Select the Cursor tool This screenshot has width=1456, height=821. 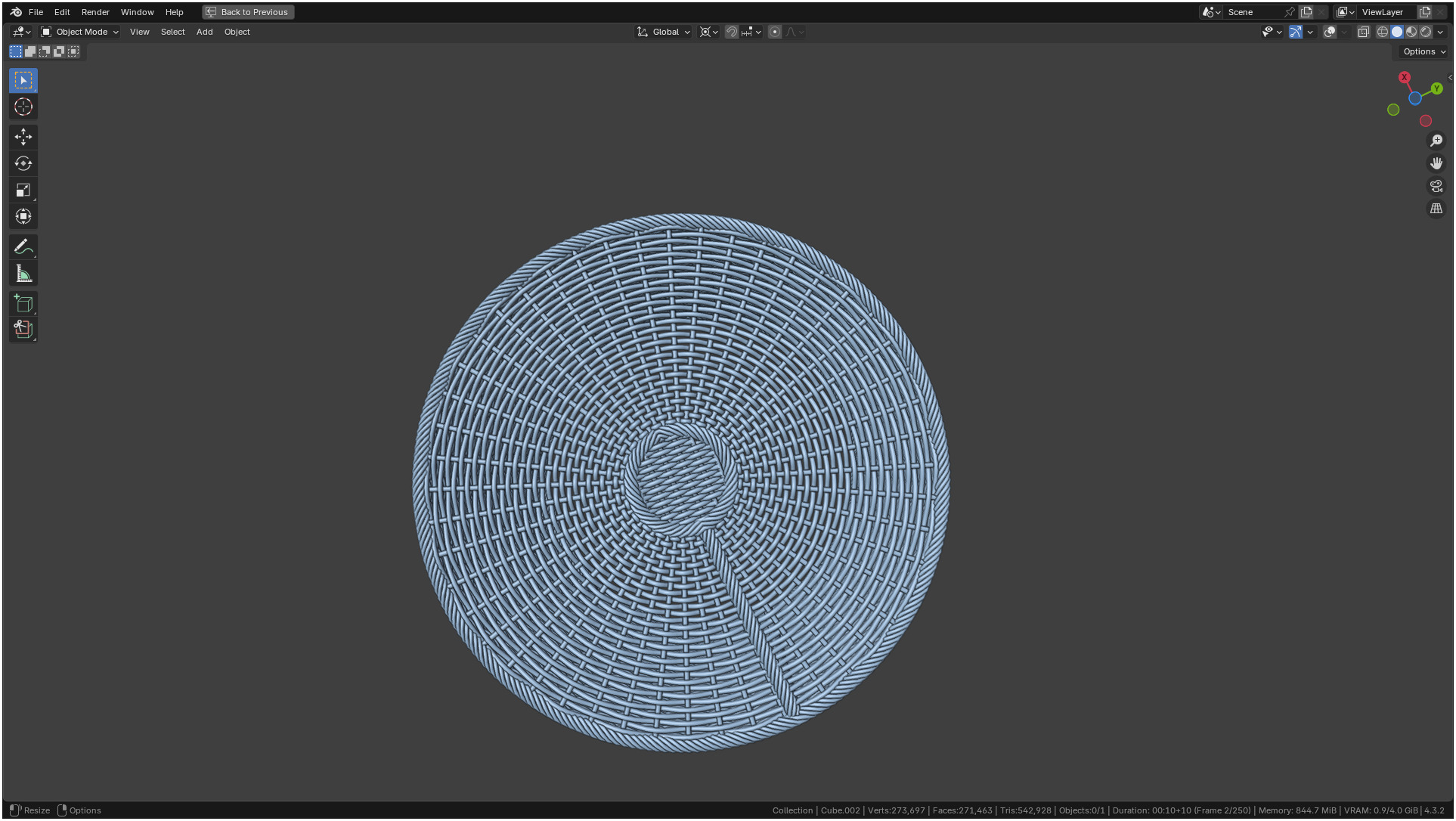point(23,107)
